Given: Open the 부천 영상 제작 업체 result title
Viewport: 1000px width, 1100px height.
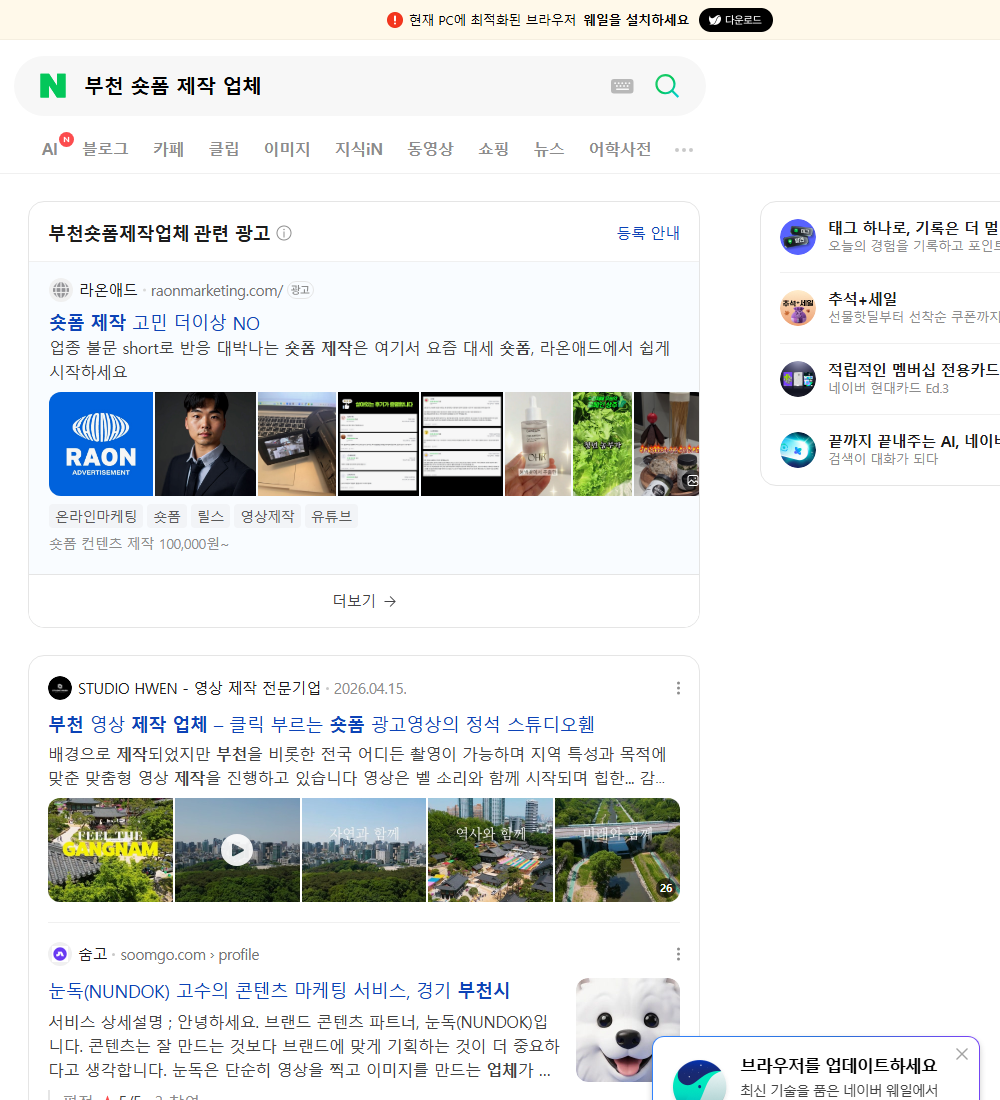Looking at the screenshot, I should click(321, 724).
